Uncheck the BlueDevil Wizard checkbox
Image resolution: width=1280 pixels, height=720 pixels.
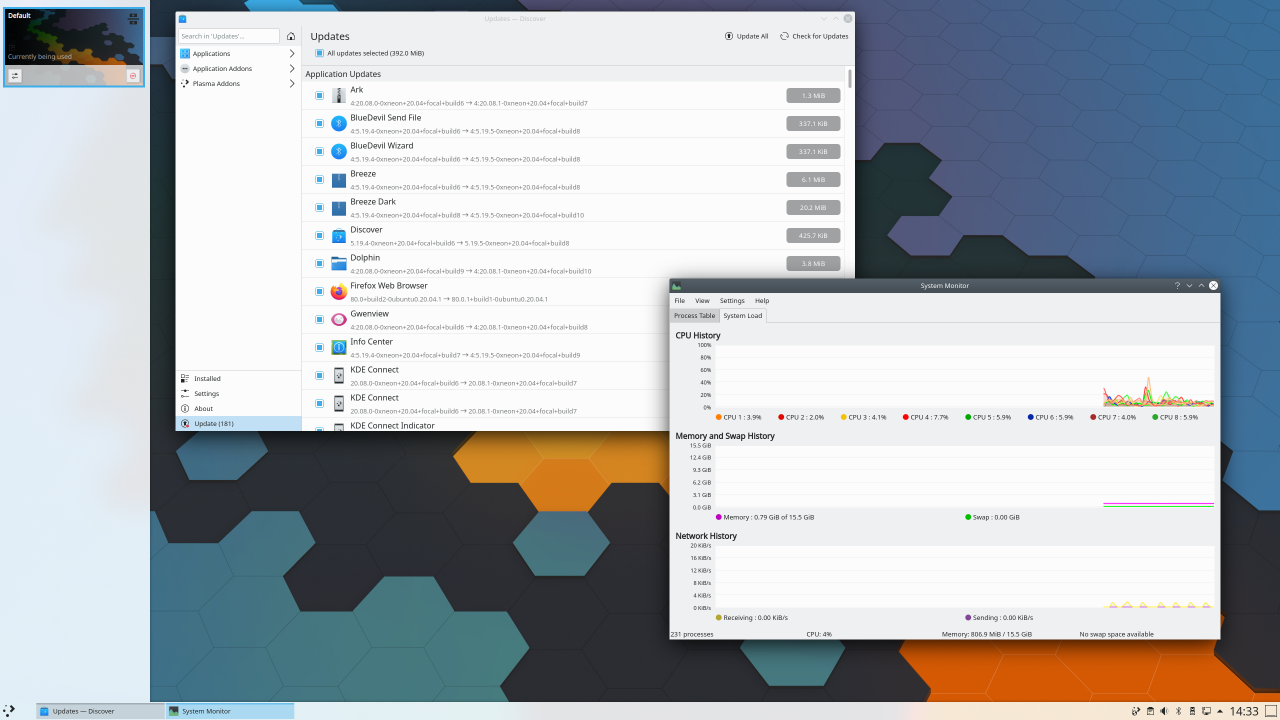(x=319, y=152)
